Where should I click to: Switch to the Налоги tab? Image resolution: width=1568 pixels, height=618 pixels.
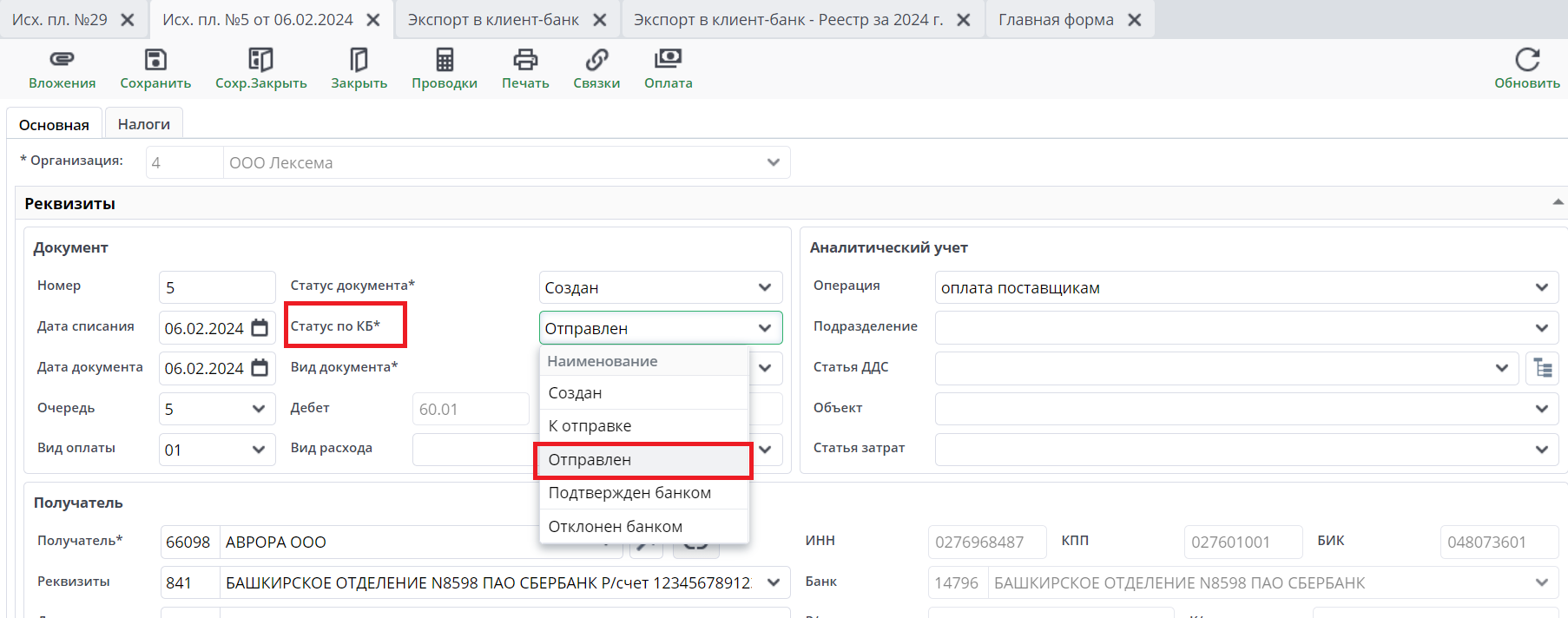point(144,124)
